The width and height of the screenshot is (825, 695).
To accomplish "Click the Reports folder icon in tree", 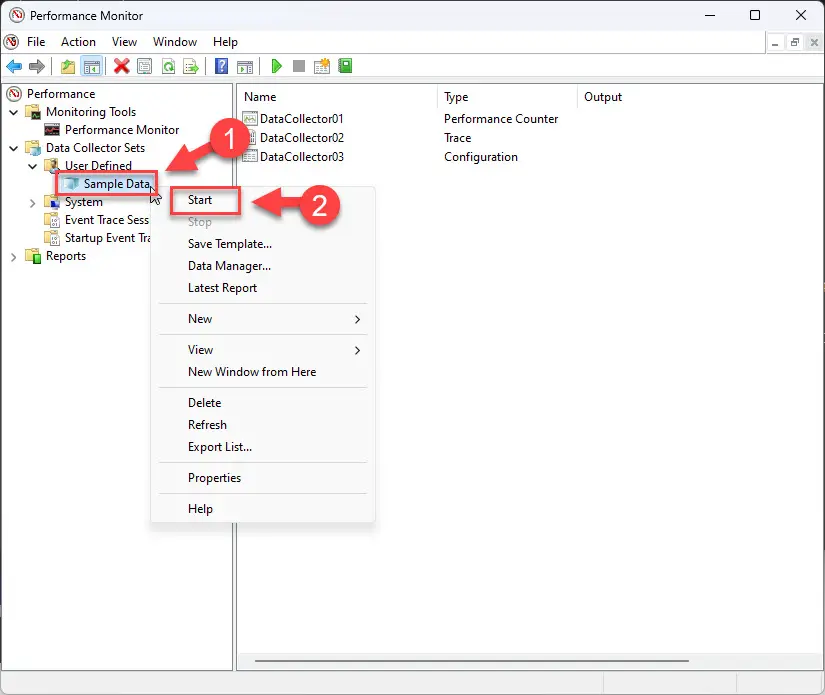I will point(34,256).
